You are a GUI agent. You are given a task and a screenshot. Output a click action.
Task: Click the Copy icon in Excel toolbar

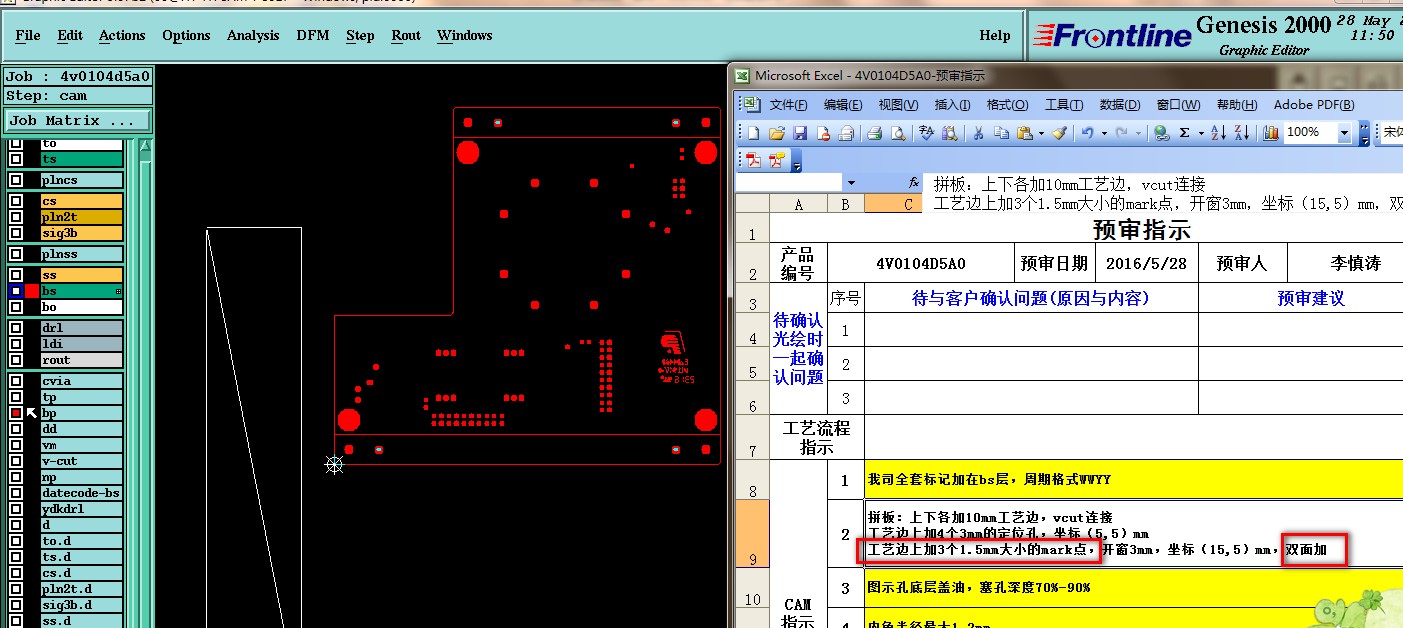[x=1002, y=133]
